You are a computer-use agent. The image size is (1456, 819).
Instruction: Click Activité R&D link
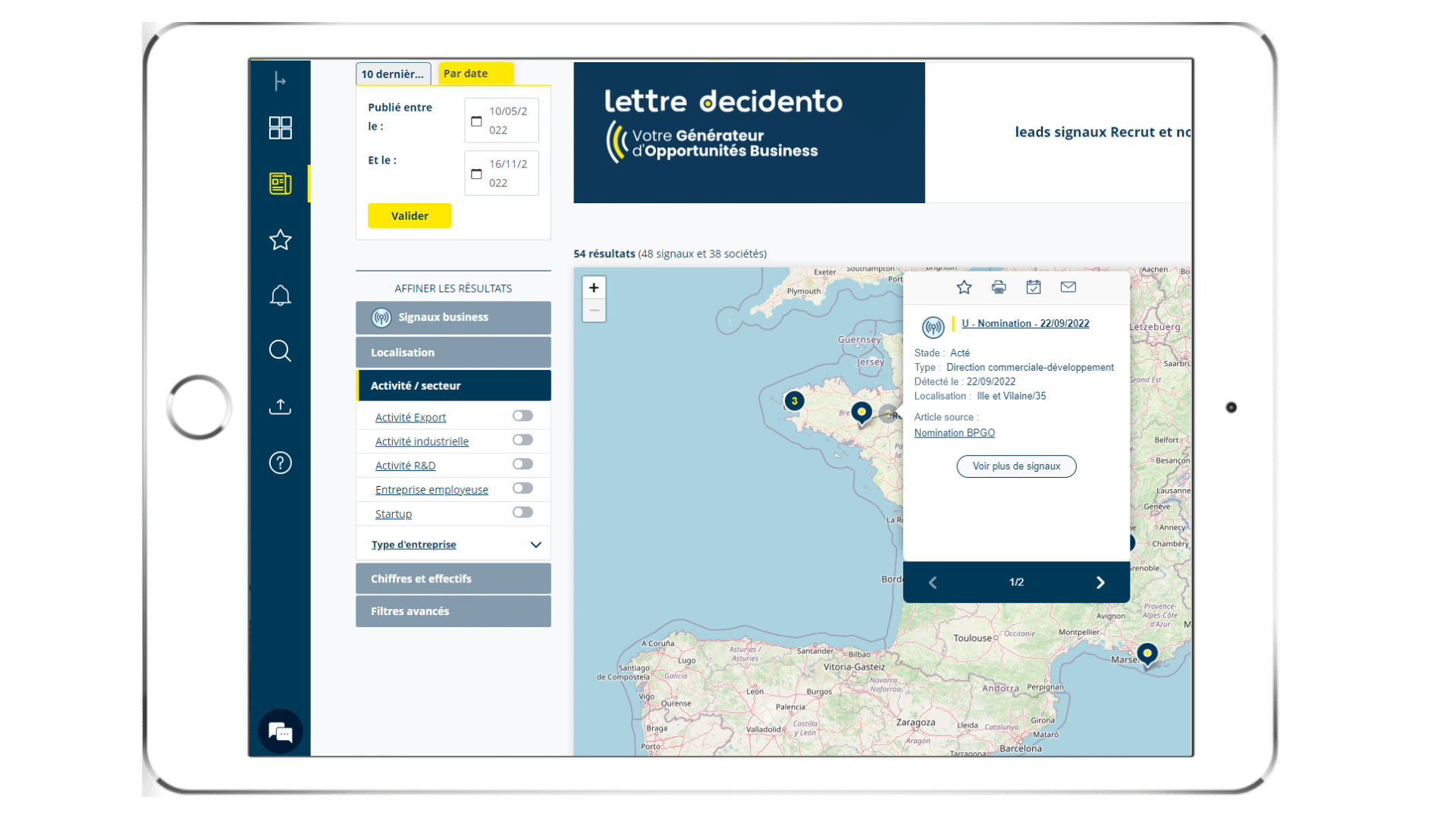(405, 466)
